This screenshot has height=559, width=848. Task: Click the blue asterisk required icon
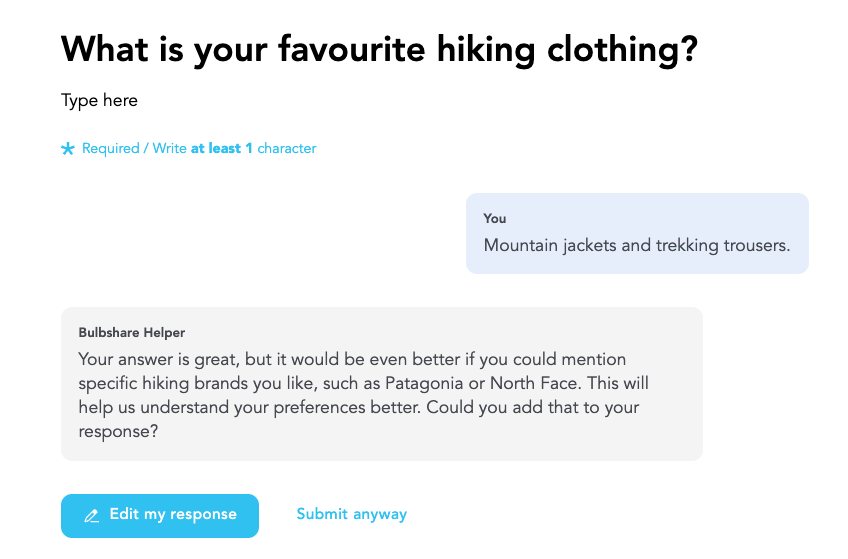point(68,149)
